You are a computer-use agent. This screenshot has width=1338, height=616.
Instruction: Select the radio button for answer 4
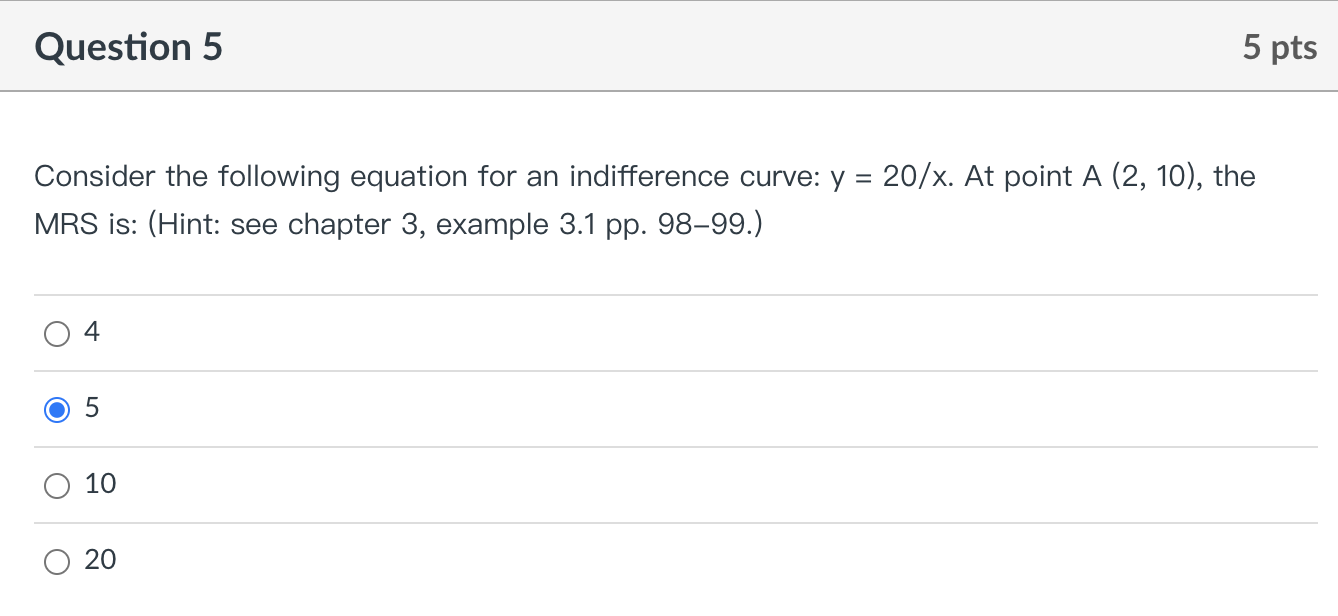[57, 333]
